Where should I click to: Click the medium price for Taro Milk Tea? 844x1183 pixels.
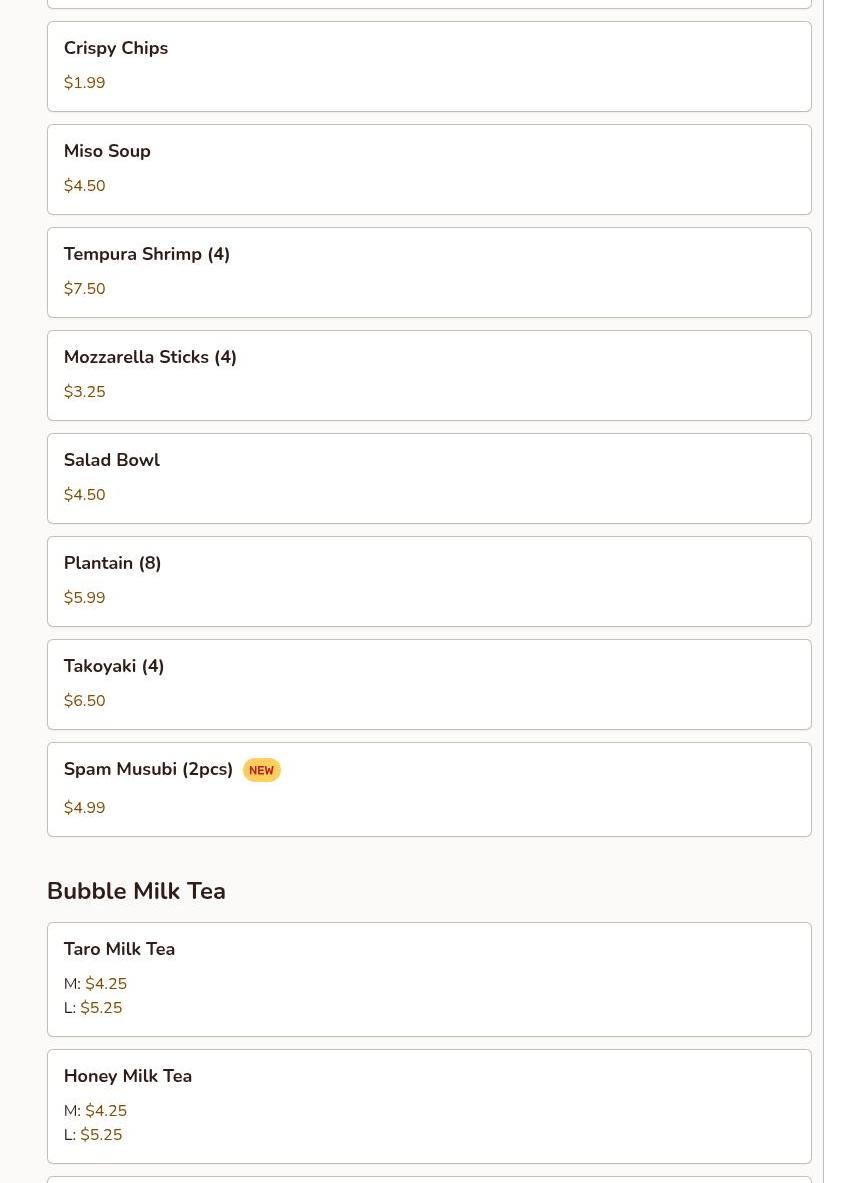pyautogui.click(x=106, y=984)
